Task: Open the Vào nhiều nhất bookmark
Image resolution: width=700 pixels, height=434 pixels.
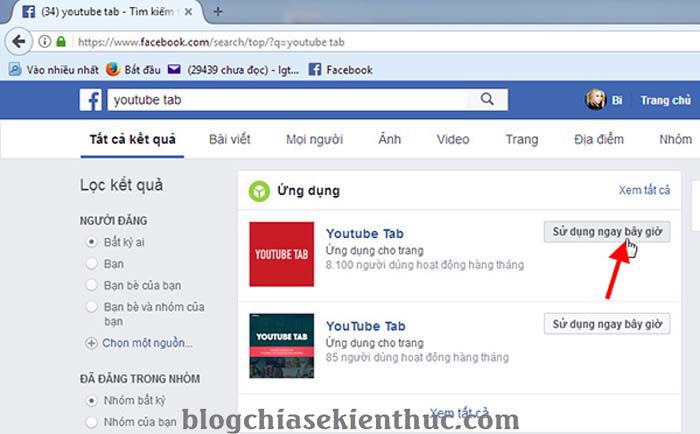Action: coord(54,69)
